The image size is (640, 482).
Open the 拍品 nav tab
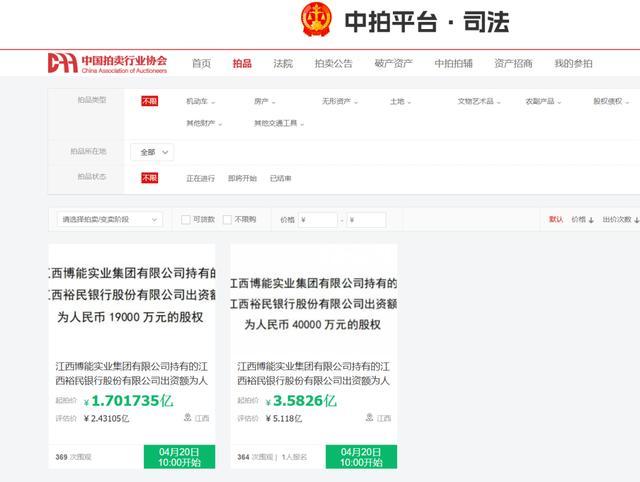pyautogui.click(x=242, y=63)
